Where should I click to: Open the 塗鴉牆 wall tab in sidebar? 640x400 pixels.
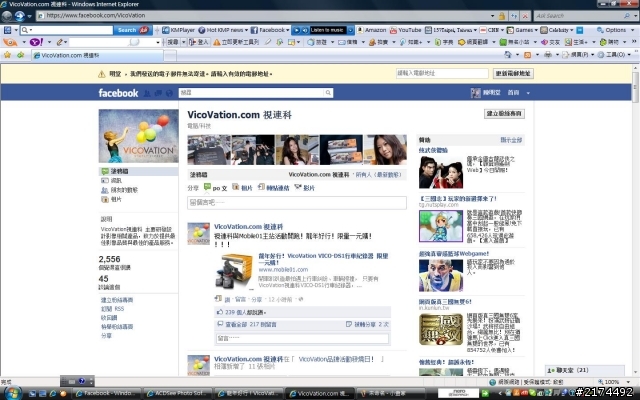pos(138,171)
